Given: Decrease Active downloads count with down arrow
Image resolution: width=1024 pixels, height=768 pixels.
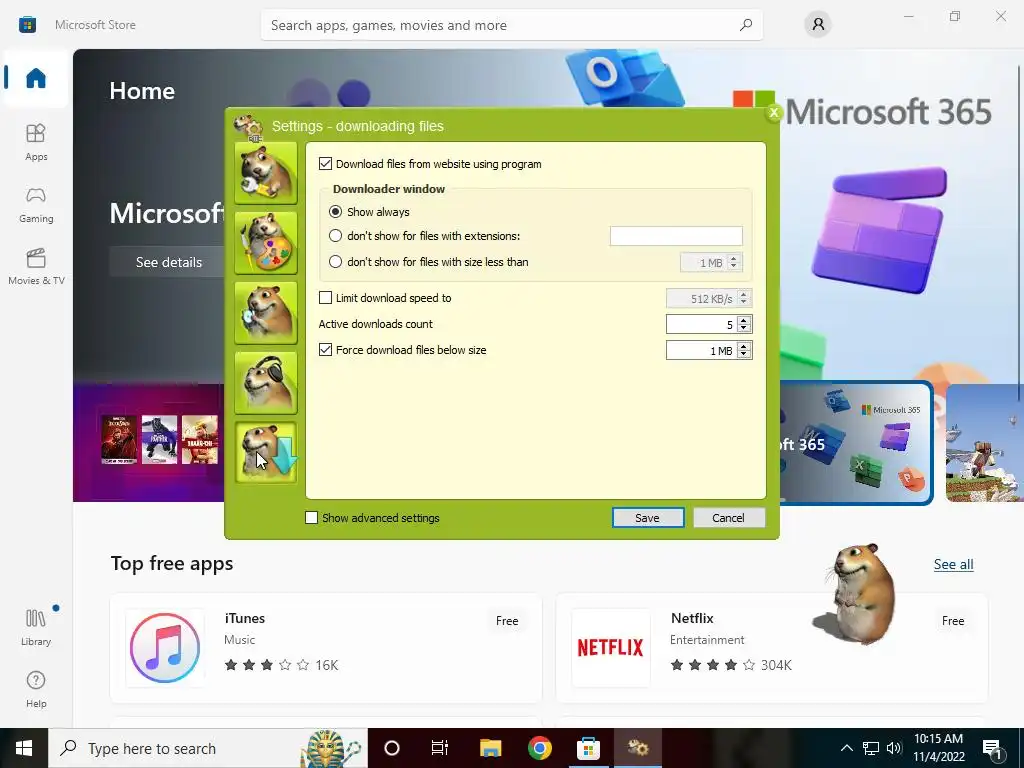Looking at the screenshot, I should pos(744,328).
